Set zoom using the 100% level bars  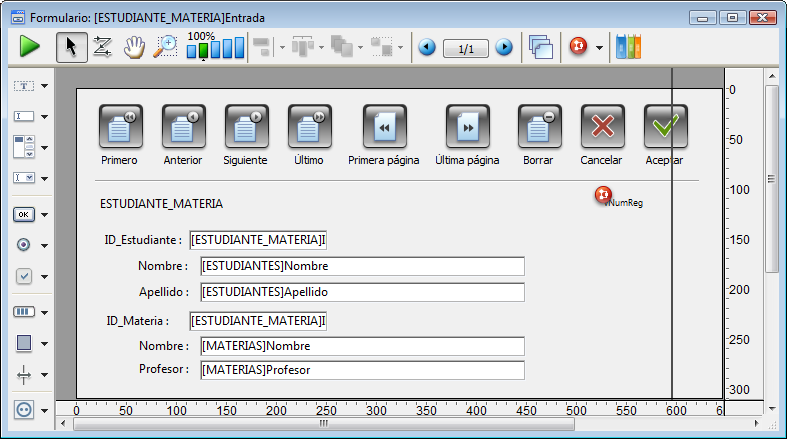tap(215, 48)
